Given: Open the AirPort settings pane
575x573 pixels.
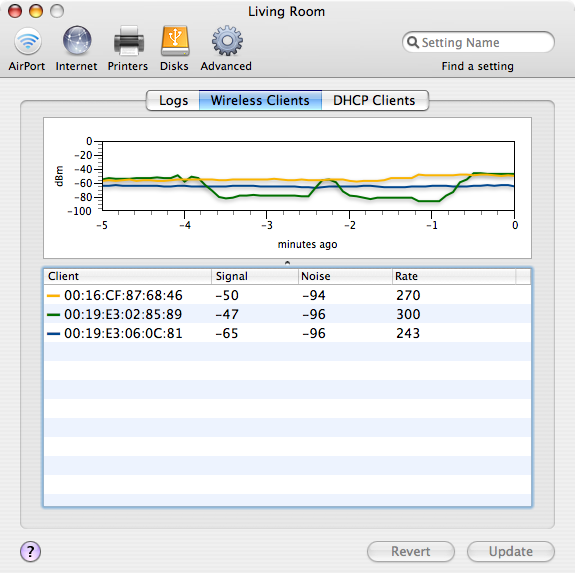Looking at the screenshot, I should click(x=27, y=49).
